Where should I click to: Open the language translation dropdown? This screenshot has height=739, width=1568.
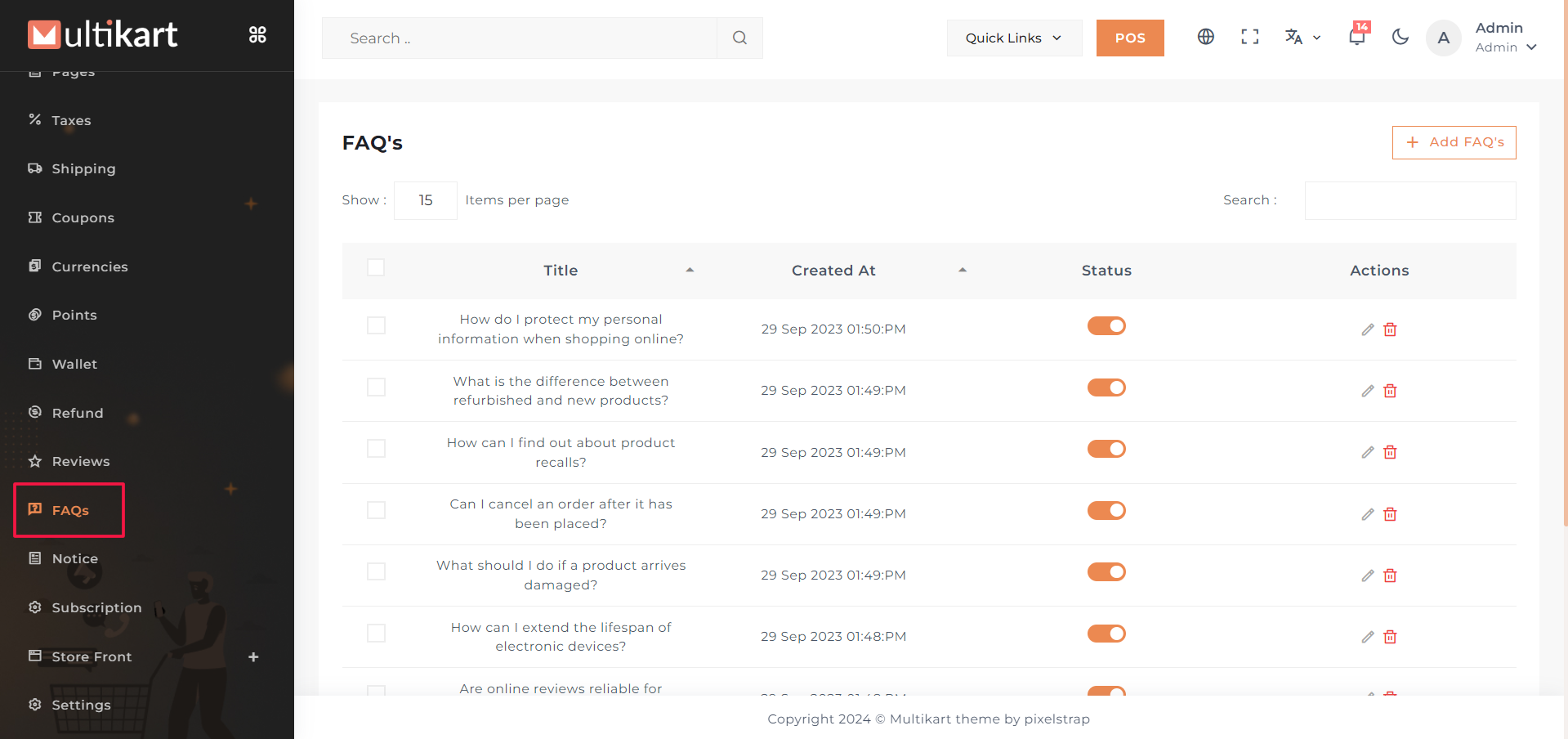[1302, 37]
